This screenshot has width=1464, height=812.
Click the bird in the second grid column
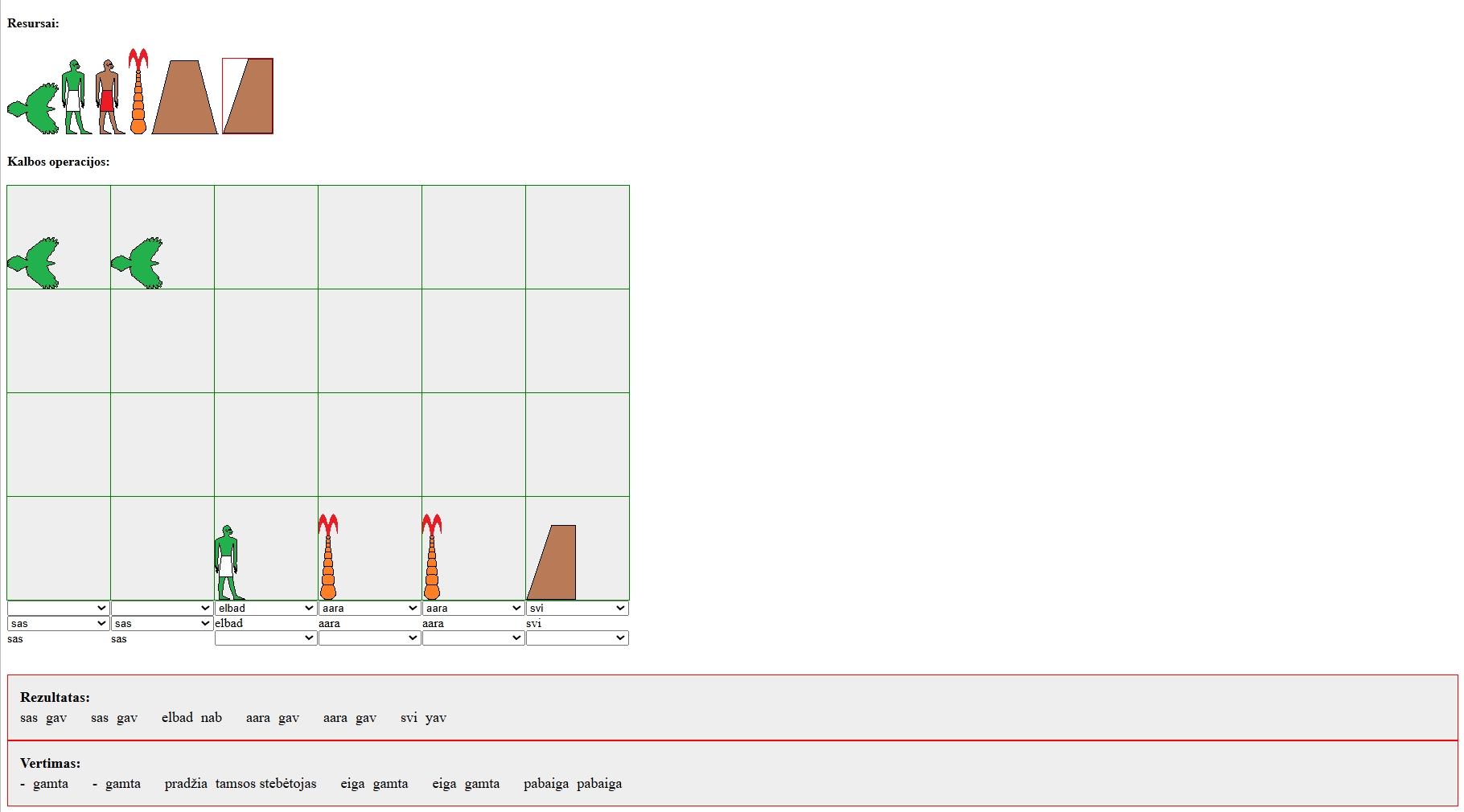click(137, 263)
